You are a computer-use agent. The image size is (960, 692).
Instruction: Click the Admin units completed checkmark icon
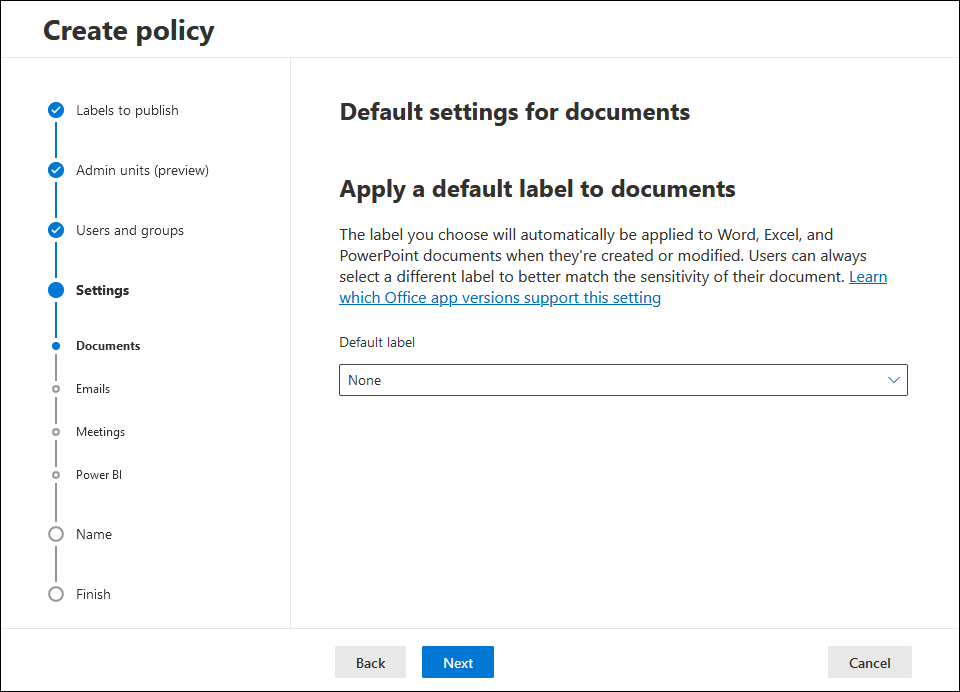click(56, 170)
